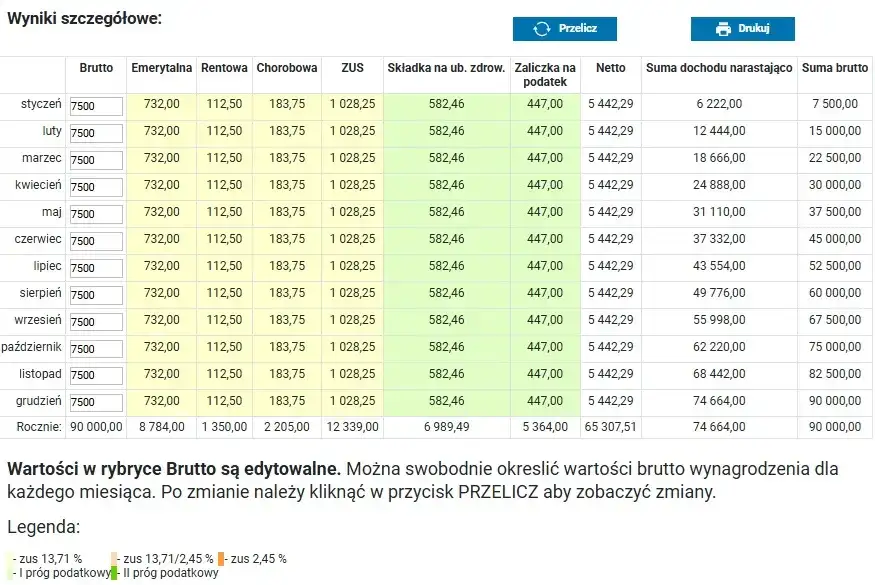Click the marzec Brutto input field
The width and height of the screenshot is (875, 585).
95,159
